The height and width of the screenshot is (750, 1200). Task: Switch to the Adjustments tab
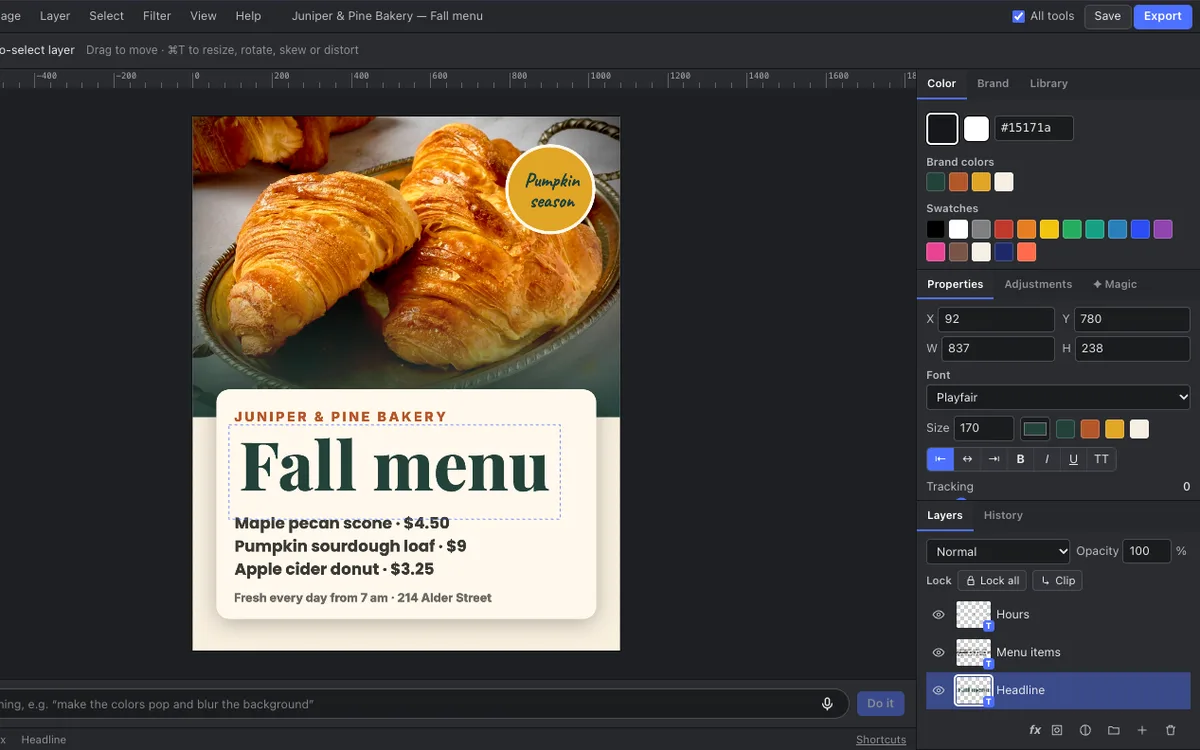[1038, 284]
